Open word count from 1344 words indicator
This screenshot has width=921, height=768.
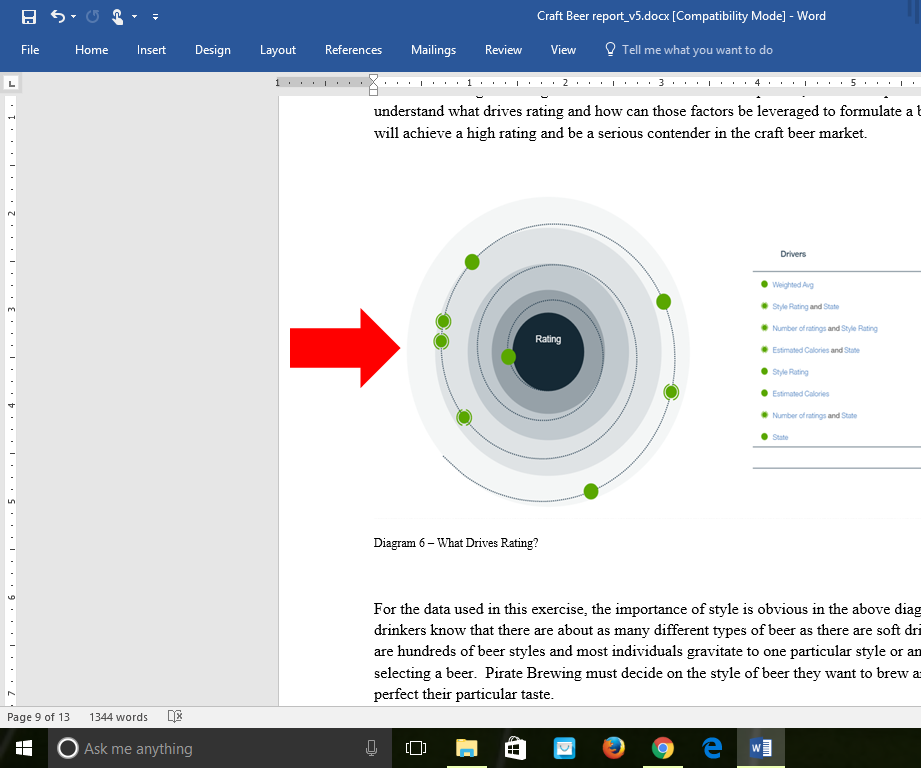(x=117, y=716)
